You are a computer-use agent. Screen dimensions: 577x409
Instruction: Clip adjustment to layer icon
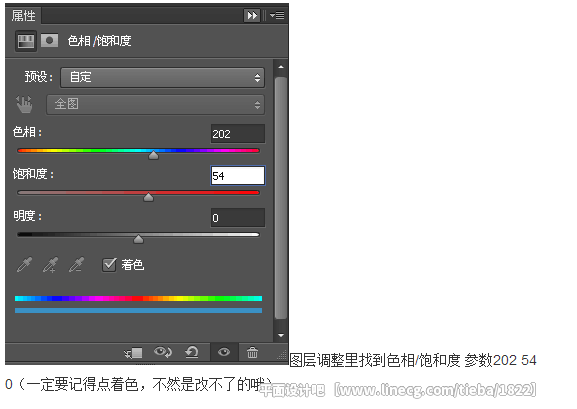click(133, 353)
